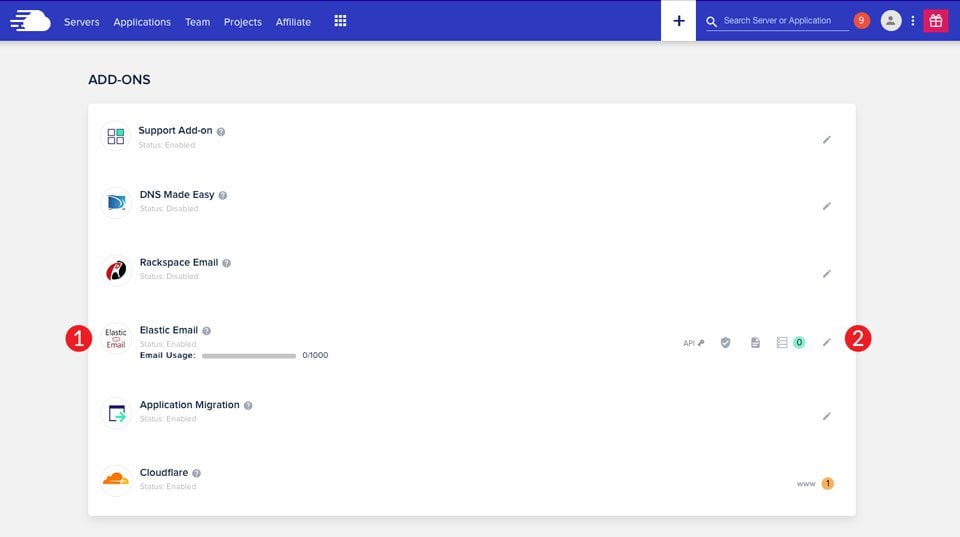
Task: Click the Application Migration title
Action: tap(189, 405)
